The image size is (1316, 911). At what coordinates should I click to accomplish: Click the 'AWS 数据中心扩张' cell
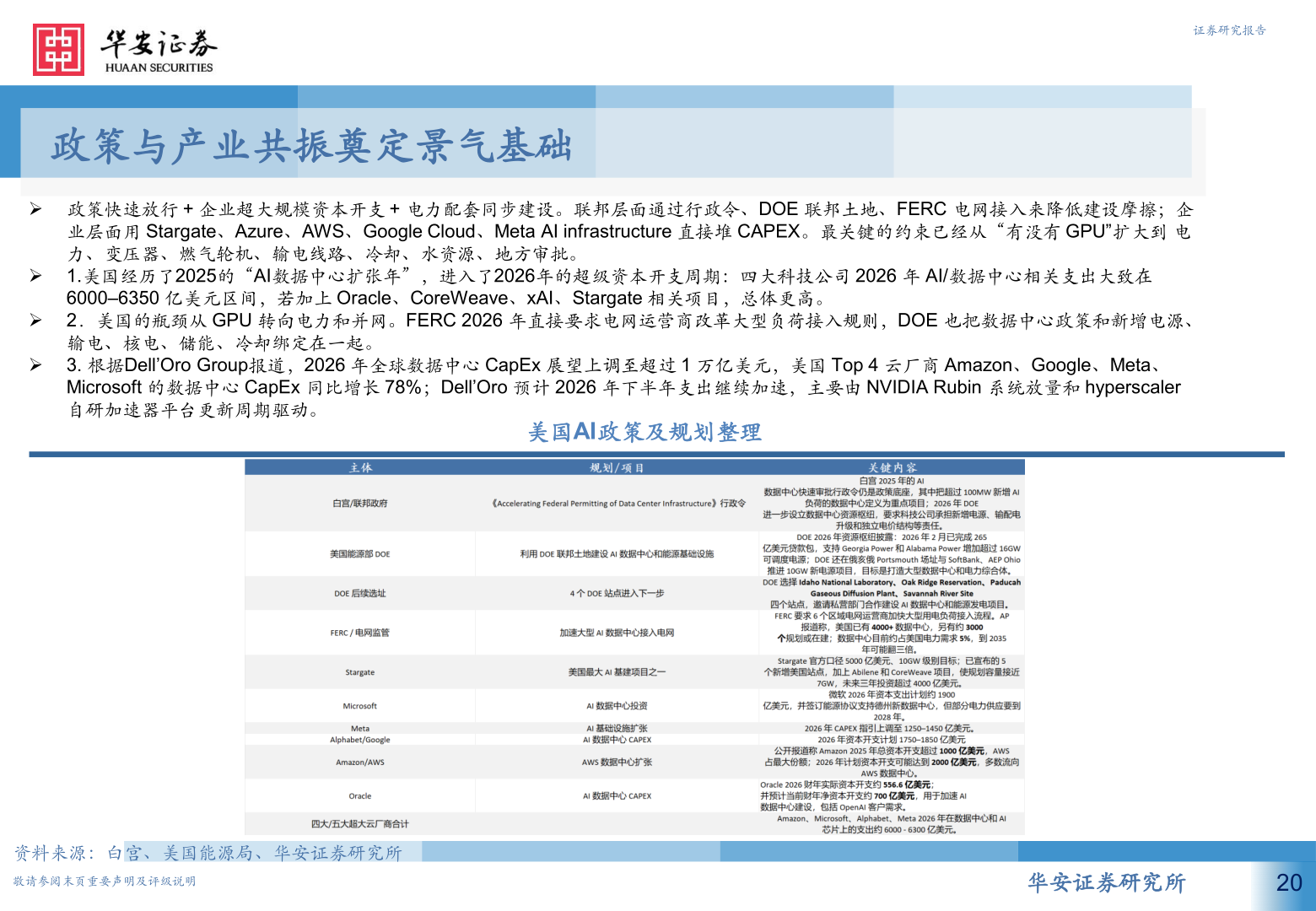click(x=617, y=763)
